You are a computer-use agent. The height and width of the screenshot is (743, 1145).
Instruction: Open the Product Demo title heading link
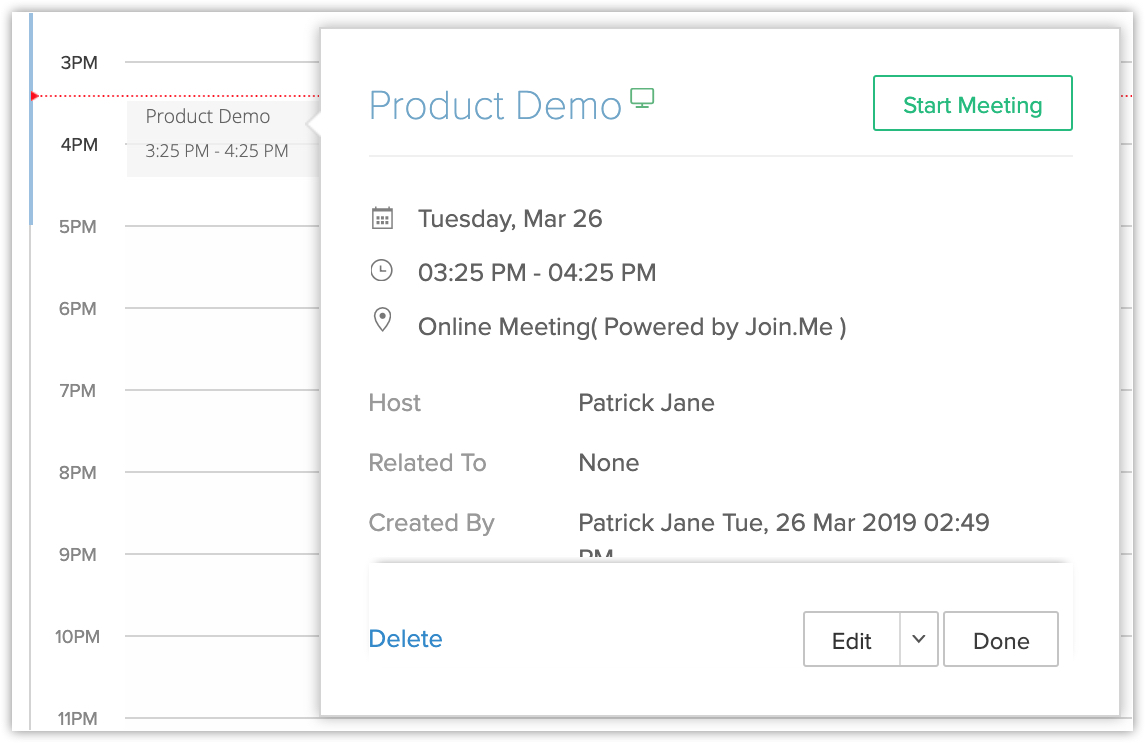[495, 106]
